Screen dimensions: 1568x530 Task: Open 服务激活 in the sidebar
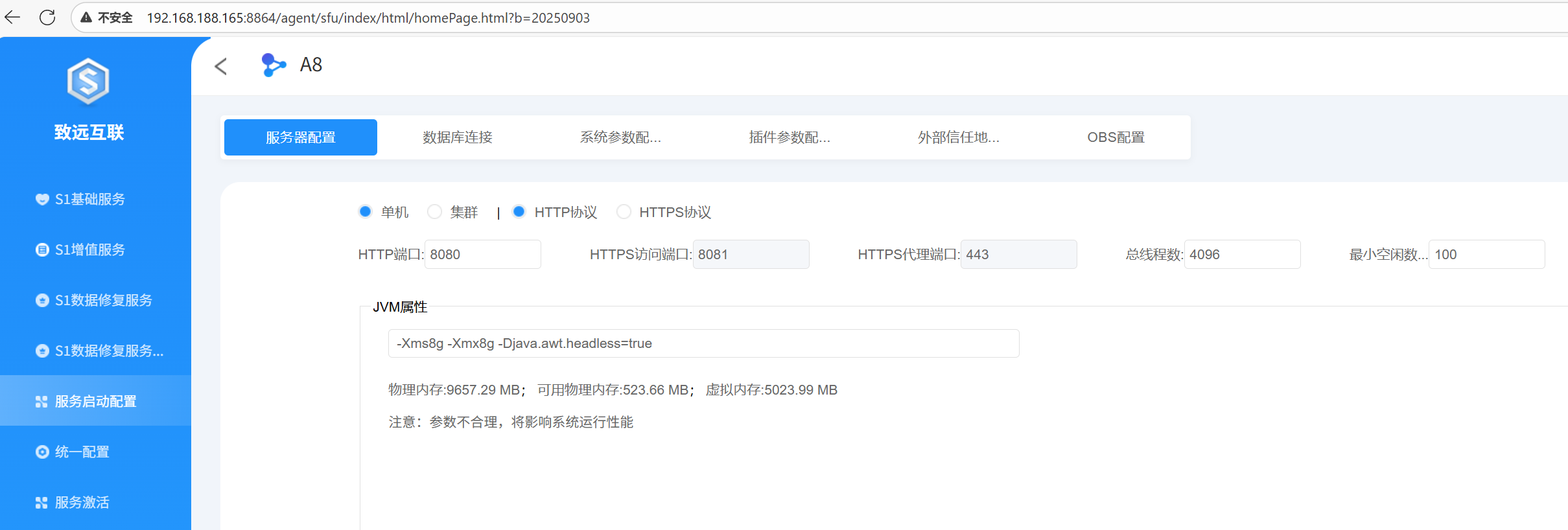click(95, 502)
